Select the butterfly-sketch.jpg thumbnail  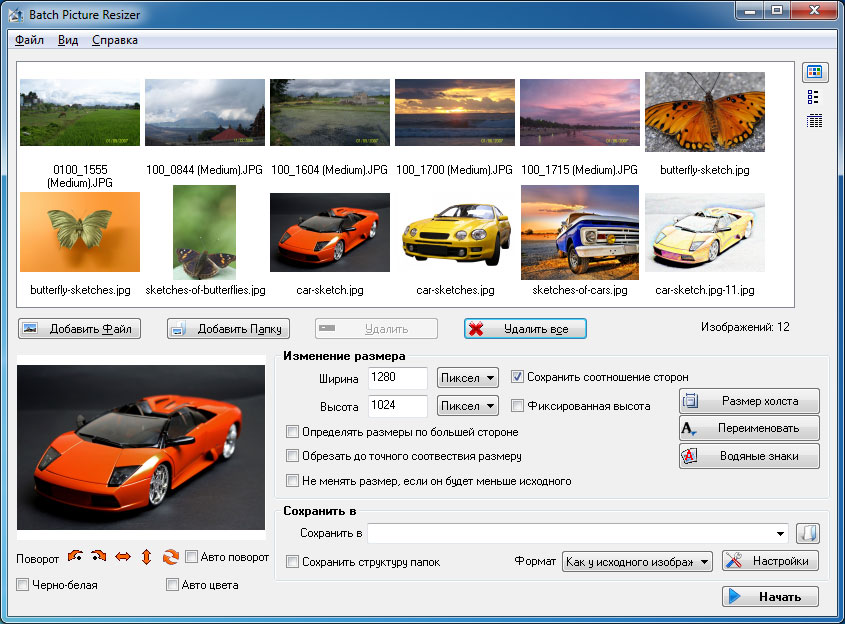tap(705, 114)
